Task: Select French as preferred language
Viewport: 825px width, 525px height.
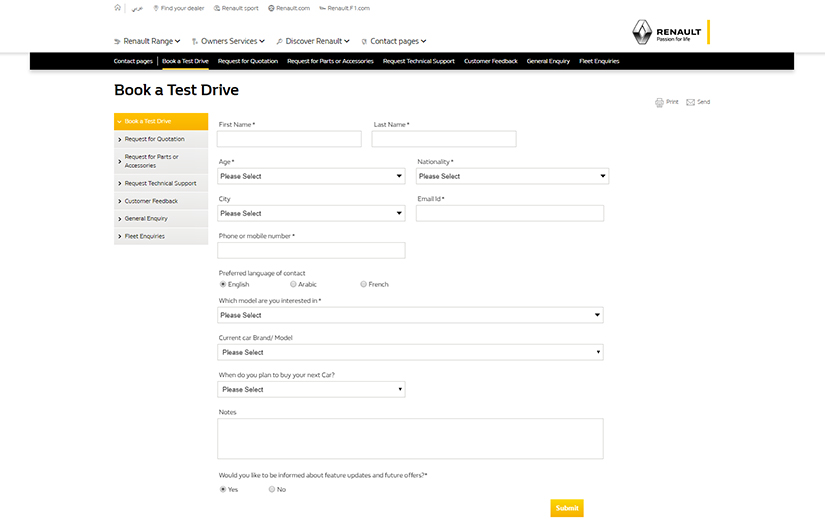Action: click(364, 284)
